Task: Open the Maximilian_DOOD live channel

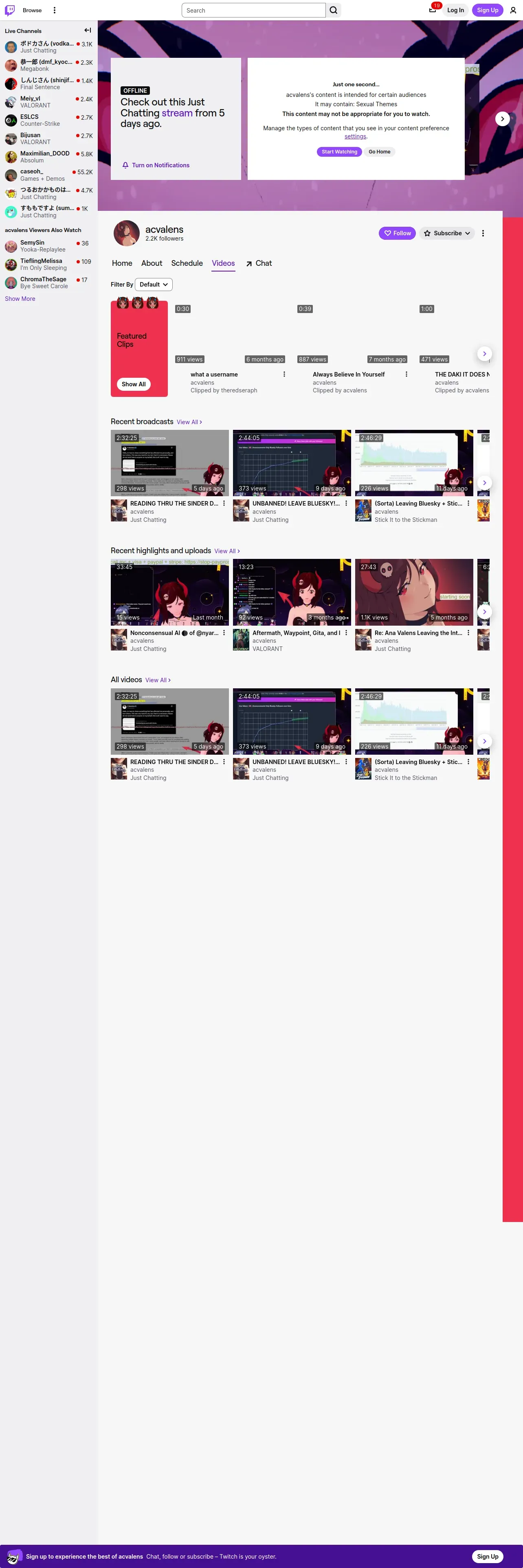Action: [x=49, y=157]
